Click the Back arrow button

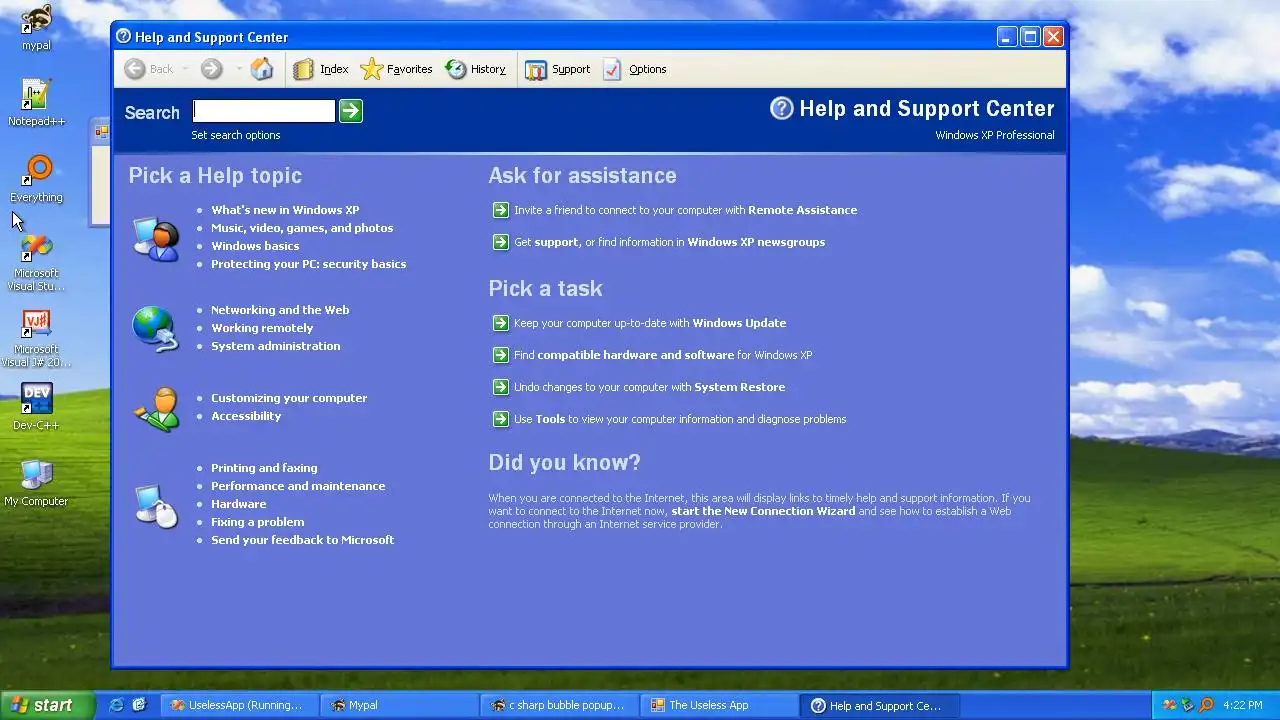pos(135,69)
